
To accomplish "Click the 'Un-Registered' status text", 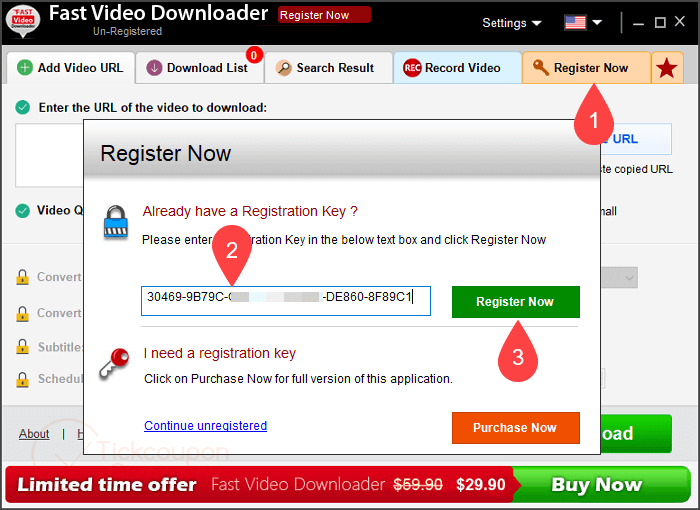I will [x=127, y=31].
